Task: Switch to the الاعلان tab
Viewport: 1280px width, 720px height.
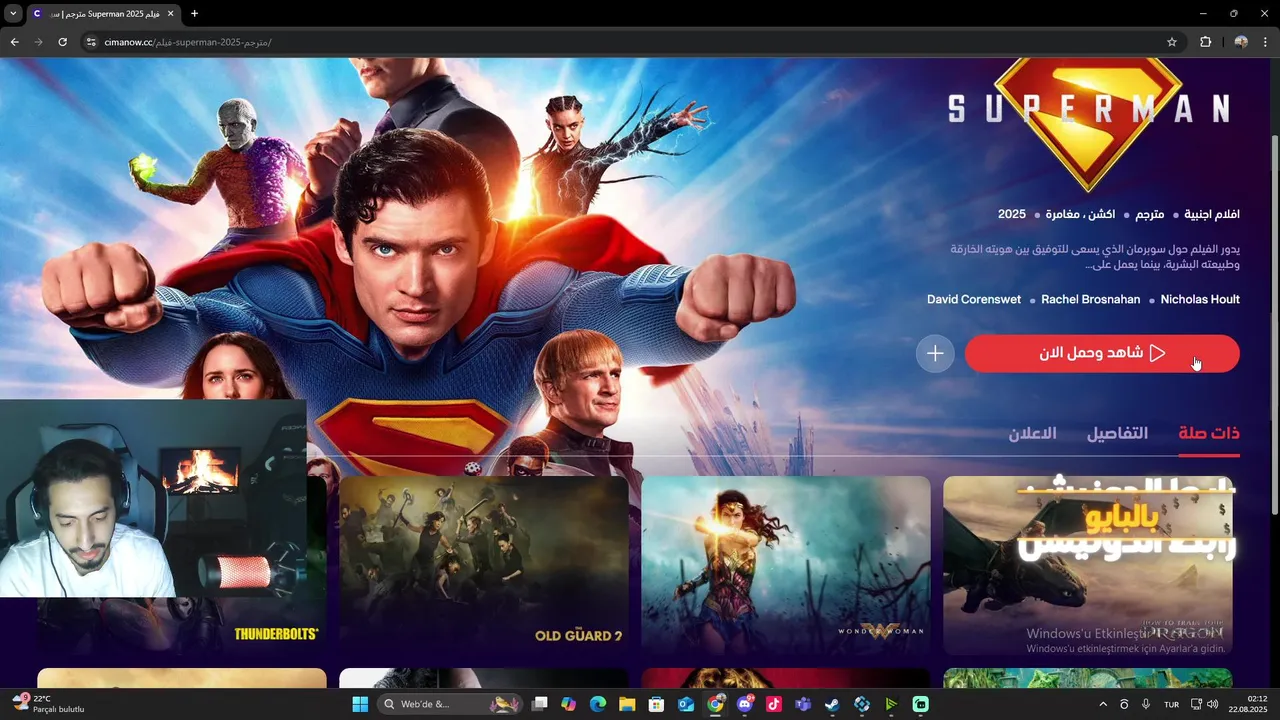Action: 1032,433
